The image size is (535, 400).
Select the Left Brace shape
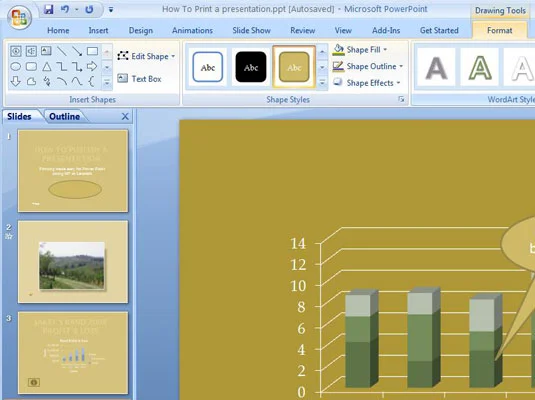coord(91,81)
